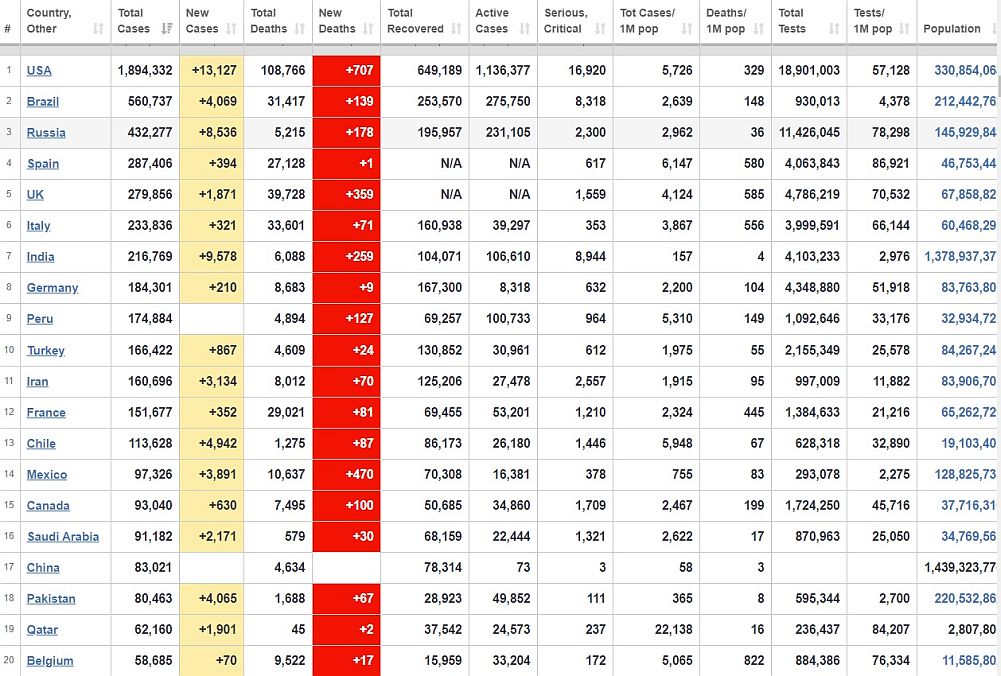Viewport: 1001px width, 676px height.
Task: Click Brazil total deaths value 31,417
Action: pyautogui.click(x=286, y=101)
